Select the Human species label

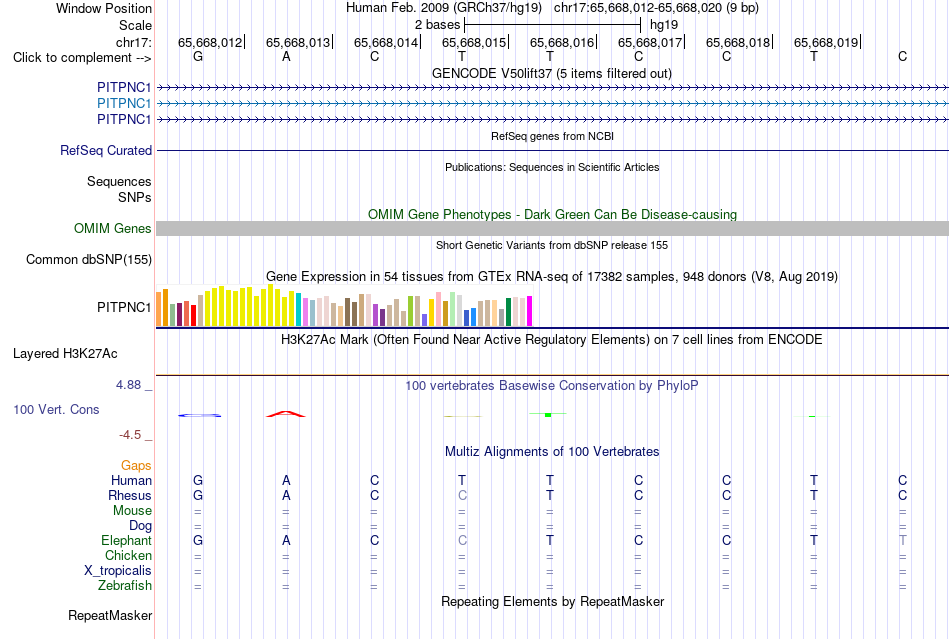click(x=131, y=480)
